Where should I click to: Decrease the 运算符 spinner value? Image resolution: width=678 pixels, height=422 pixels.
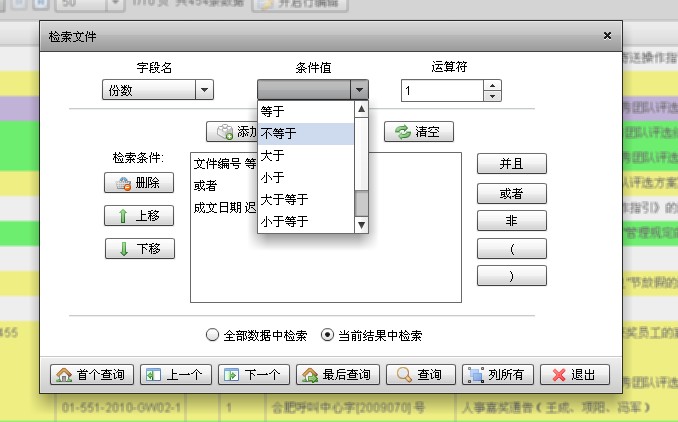pyautogui.click(x=492, y=96)
